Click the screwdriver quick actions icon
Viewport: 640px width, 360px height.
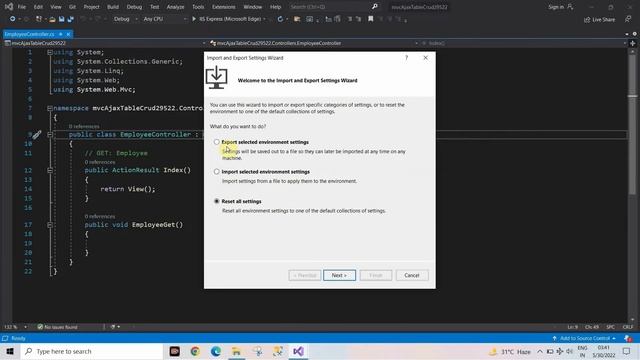click(37, 134)
